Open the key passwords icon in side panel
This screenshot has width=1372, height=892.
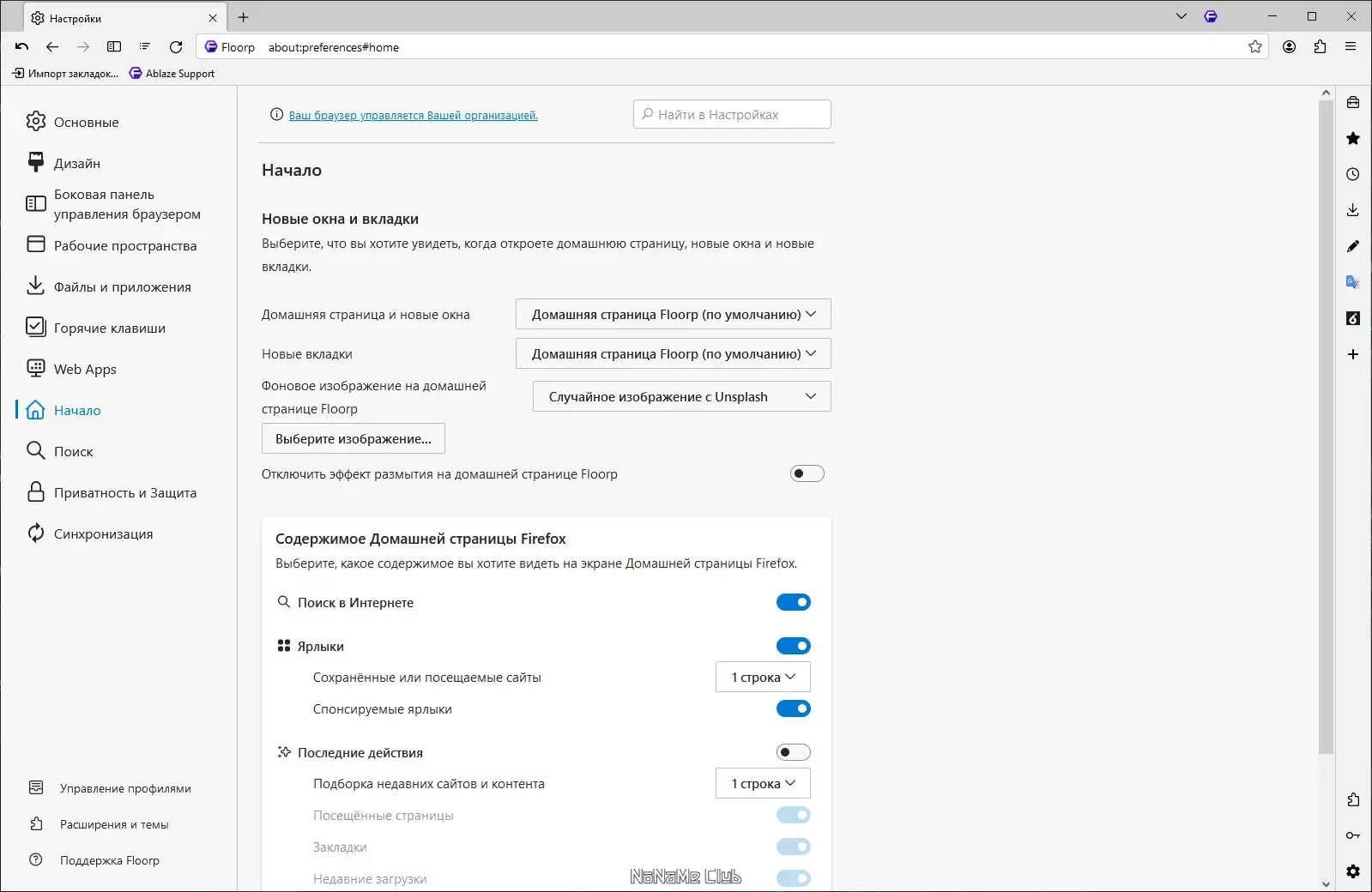tap(1353, 835)
